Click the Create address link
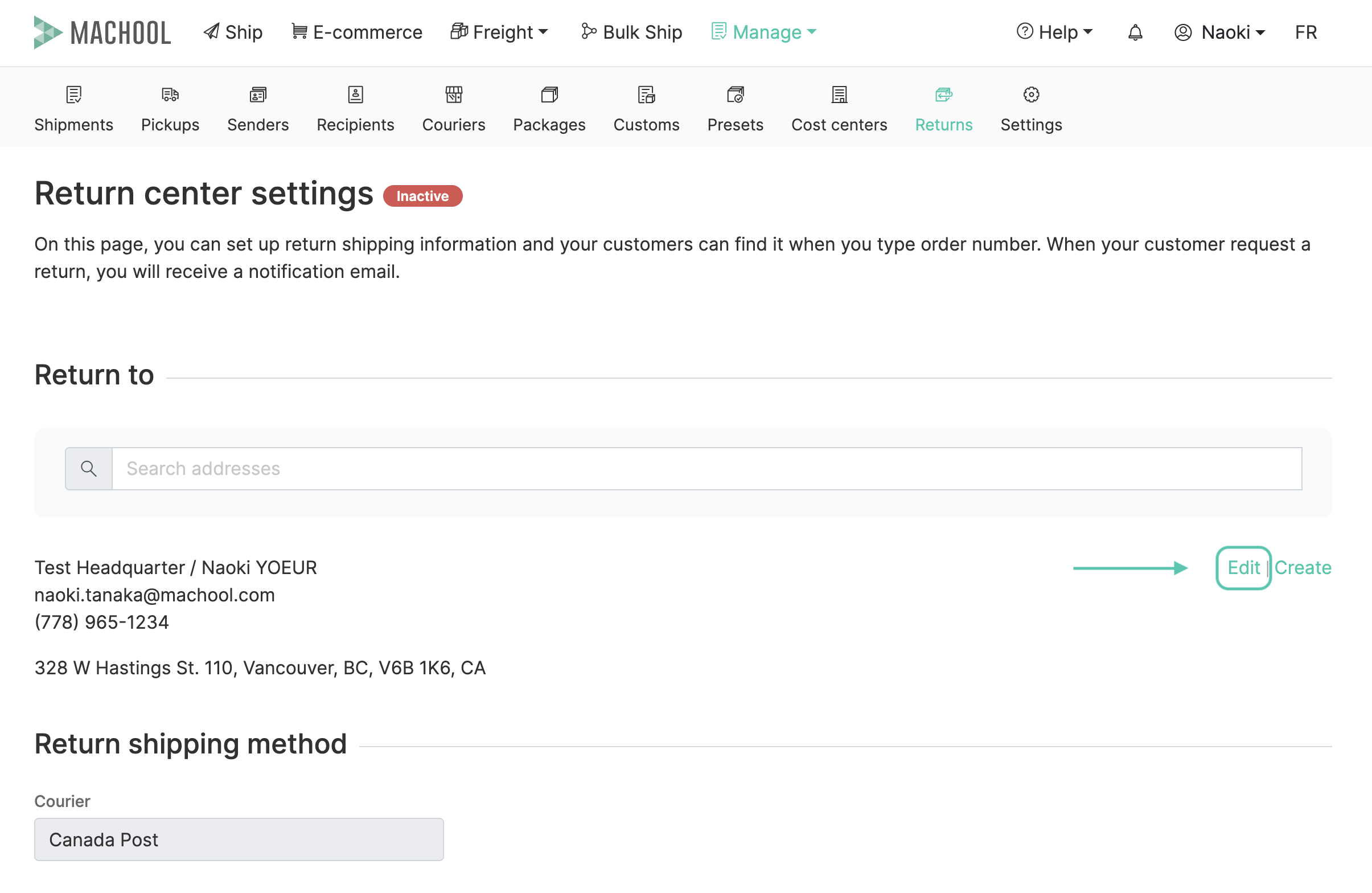The height and width of the screenshot is (893, 1372). point(1302,568)
